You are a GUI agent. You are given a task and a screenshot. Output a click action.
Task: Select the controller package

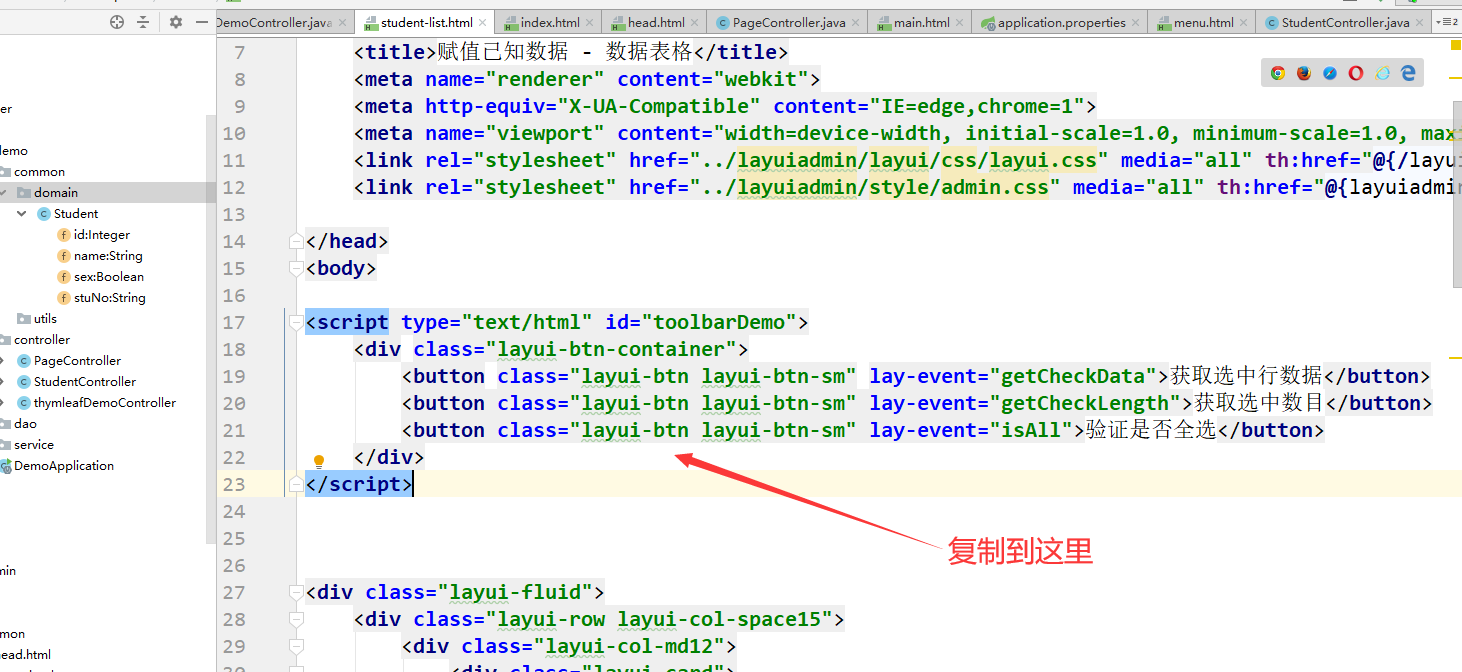coord(42,340)
